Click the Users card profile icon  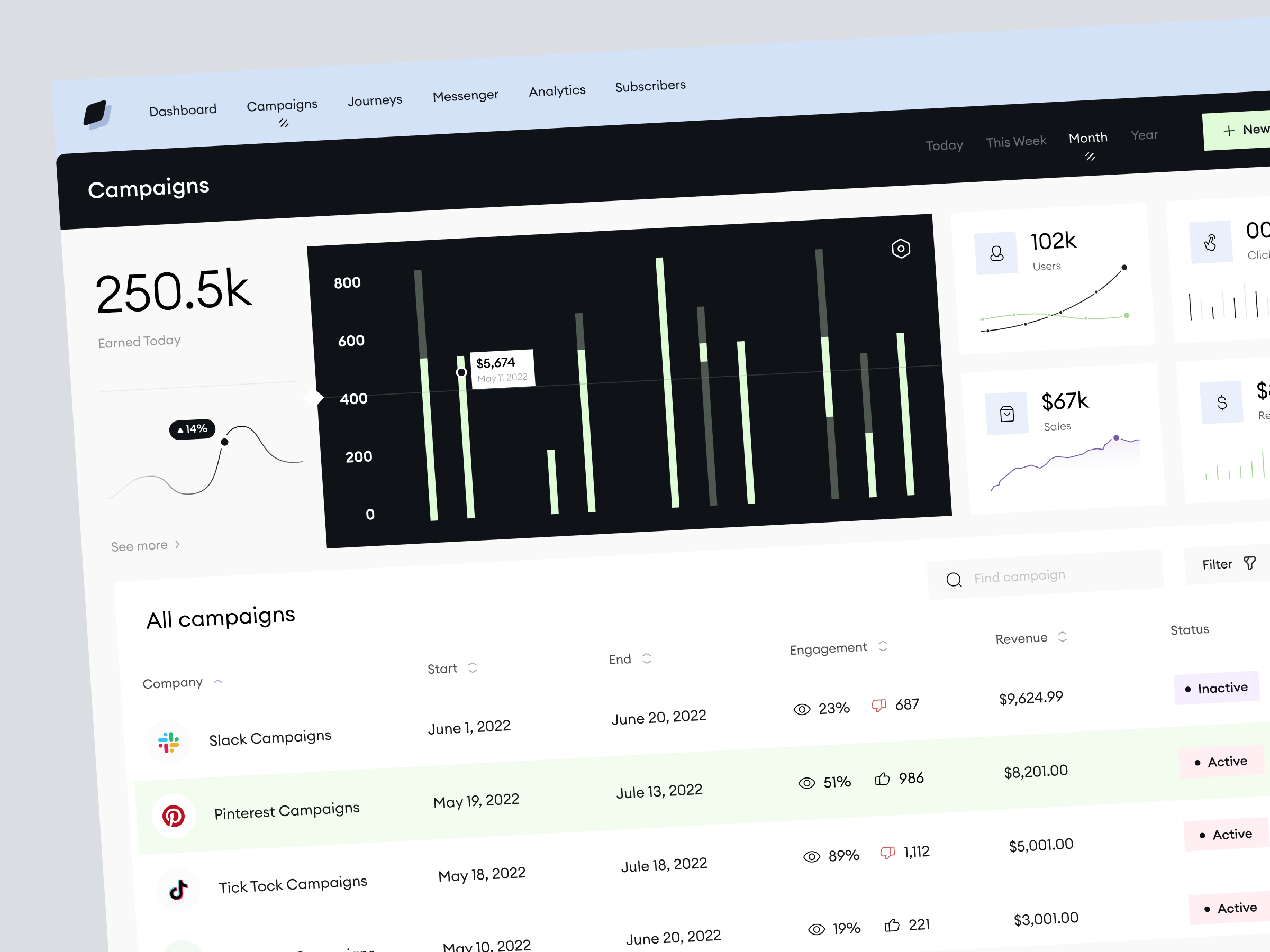[x=997, y=253]
